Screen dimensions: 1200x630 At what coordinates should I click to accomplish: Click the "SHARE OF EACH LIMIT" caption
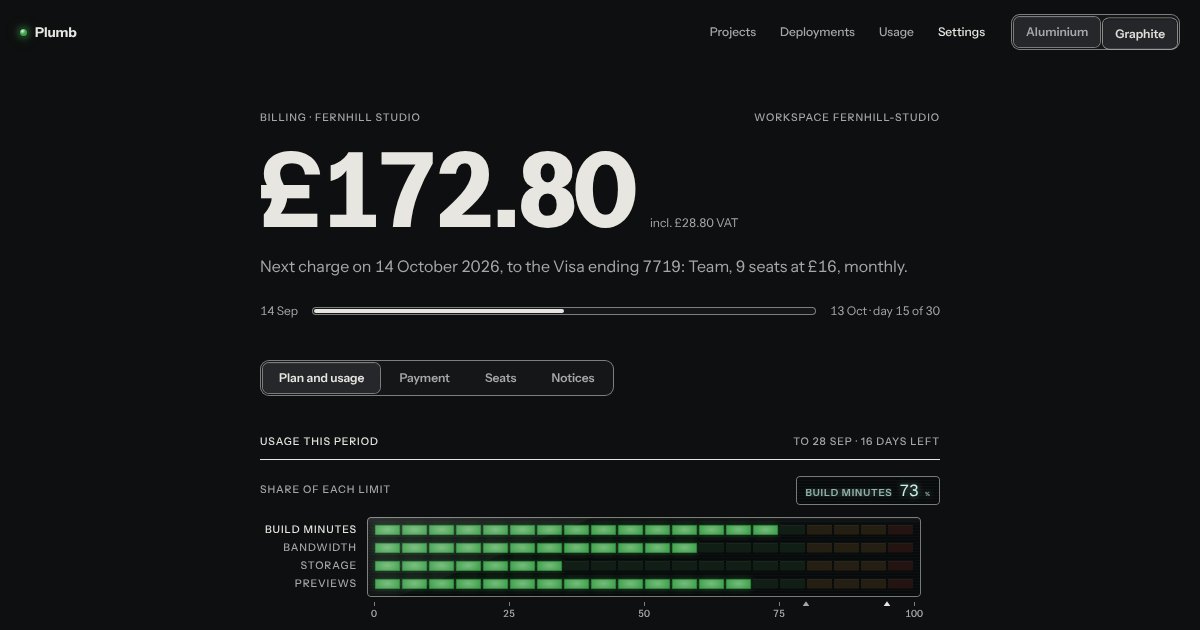pyautogui.click(x=325, y=489)
